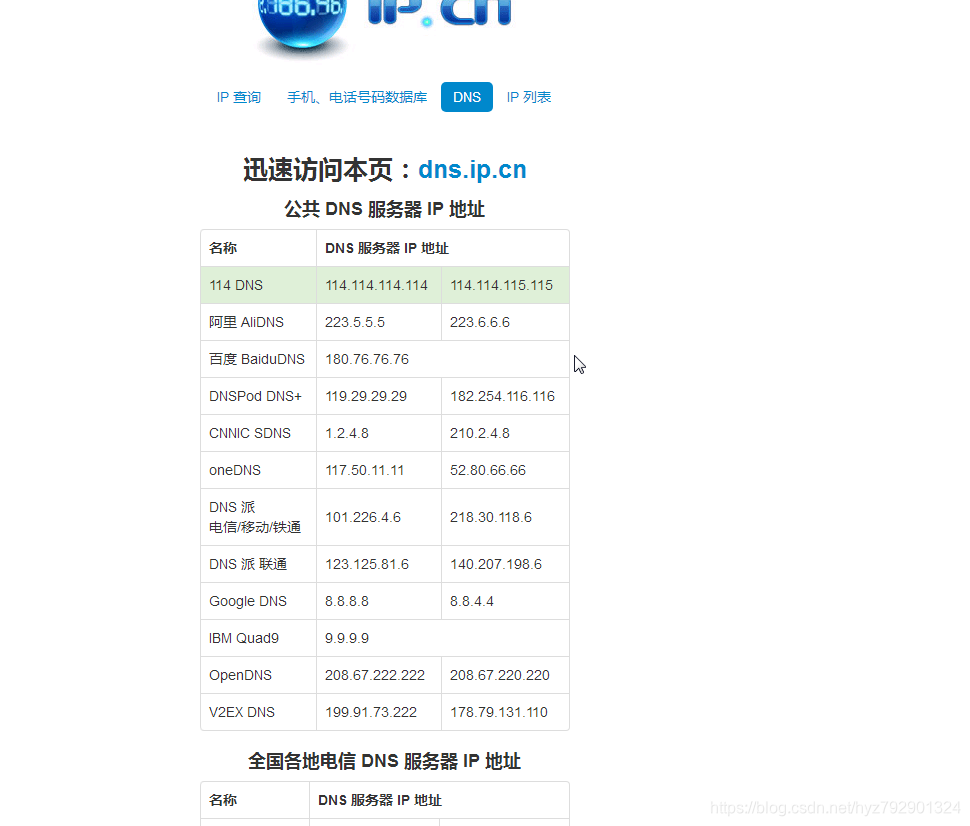
Task: Open the 手机、电话号码数据库 tab
Action: pyautogui.click(x=357, y=97)
